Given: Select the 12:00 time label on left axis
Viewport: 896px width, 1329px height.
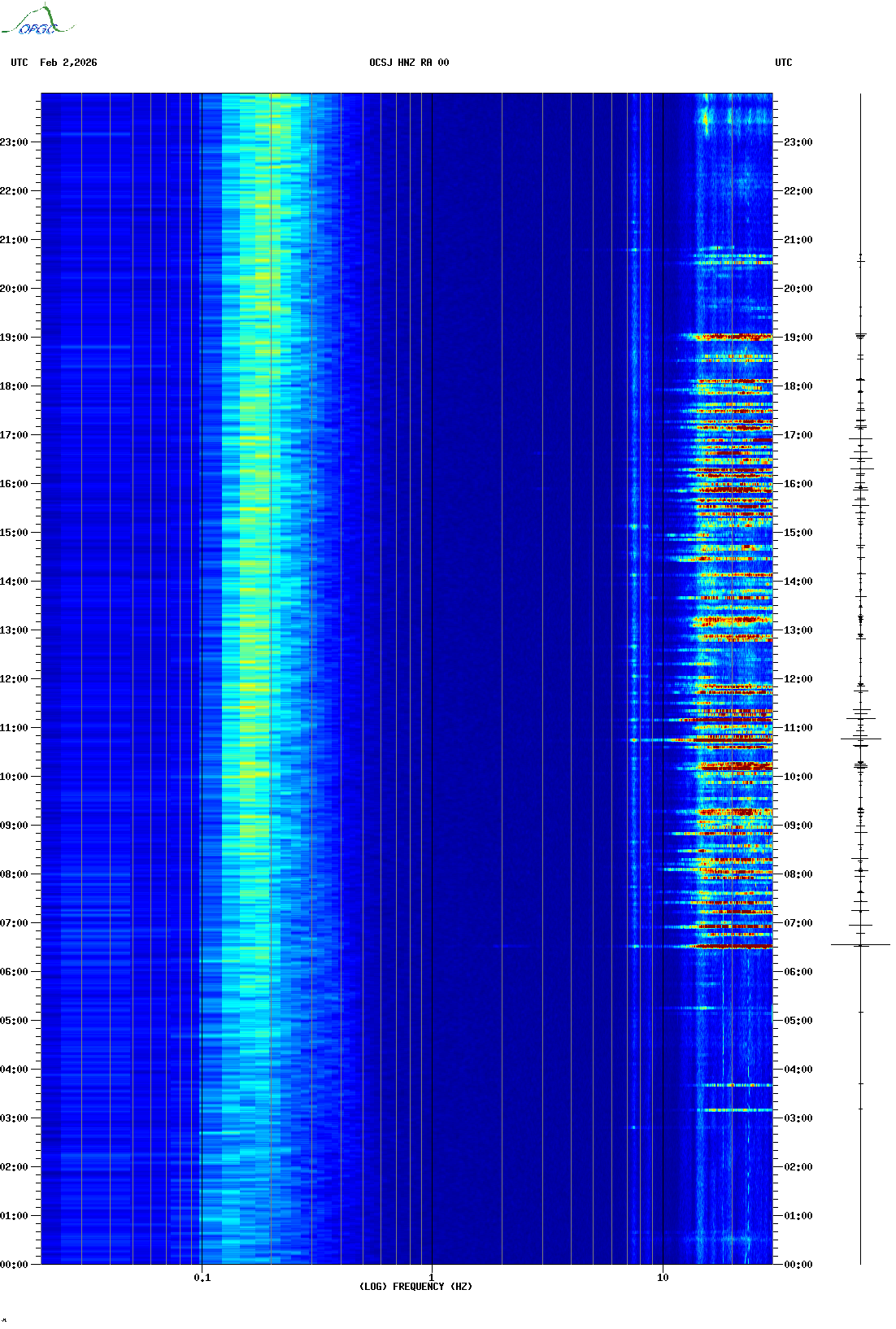Looking at the screenshot, I should 14,679.
